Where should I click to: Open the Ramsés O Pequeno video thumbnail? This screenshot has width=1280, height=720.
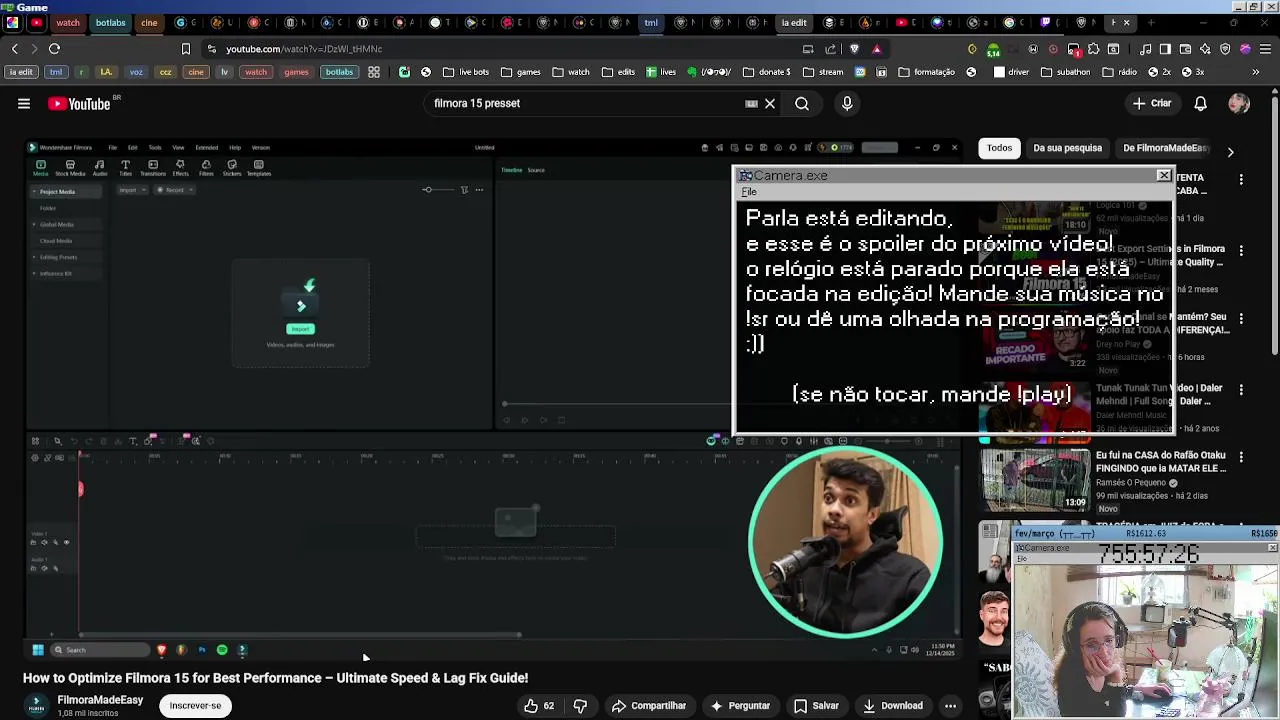(x=1035, y=480)
